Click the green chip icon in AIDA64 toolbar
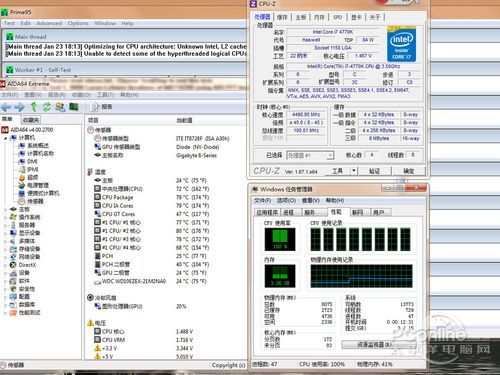500x375 pixels. click(x=74, y=107)
